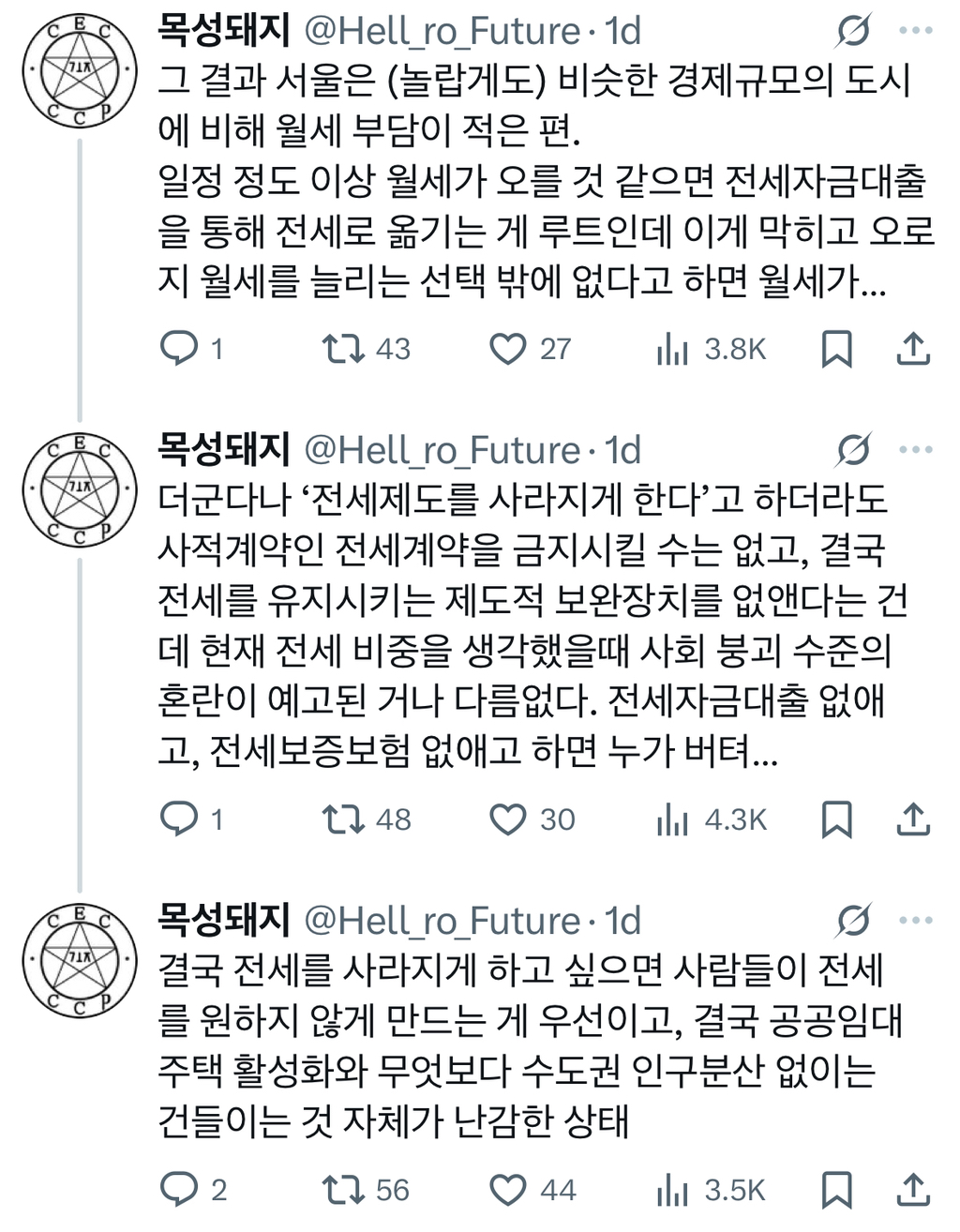Share the tweet with 3.5K views
Screen dimensions: 960x1232
(913, 1191)
